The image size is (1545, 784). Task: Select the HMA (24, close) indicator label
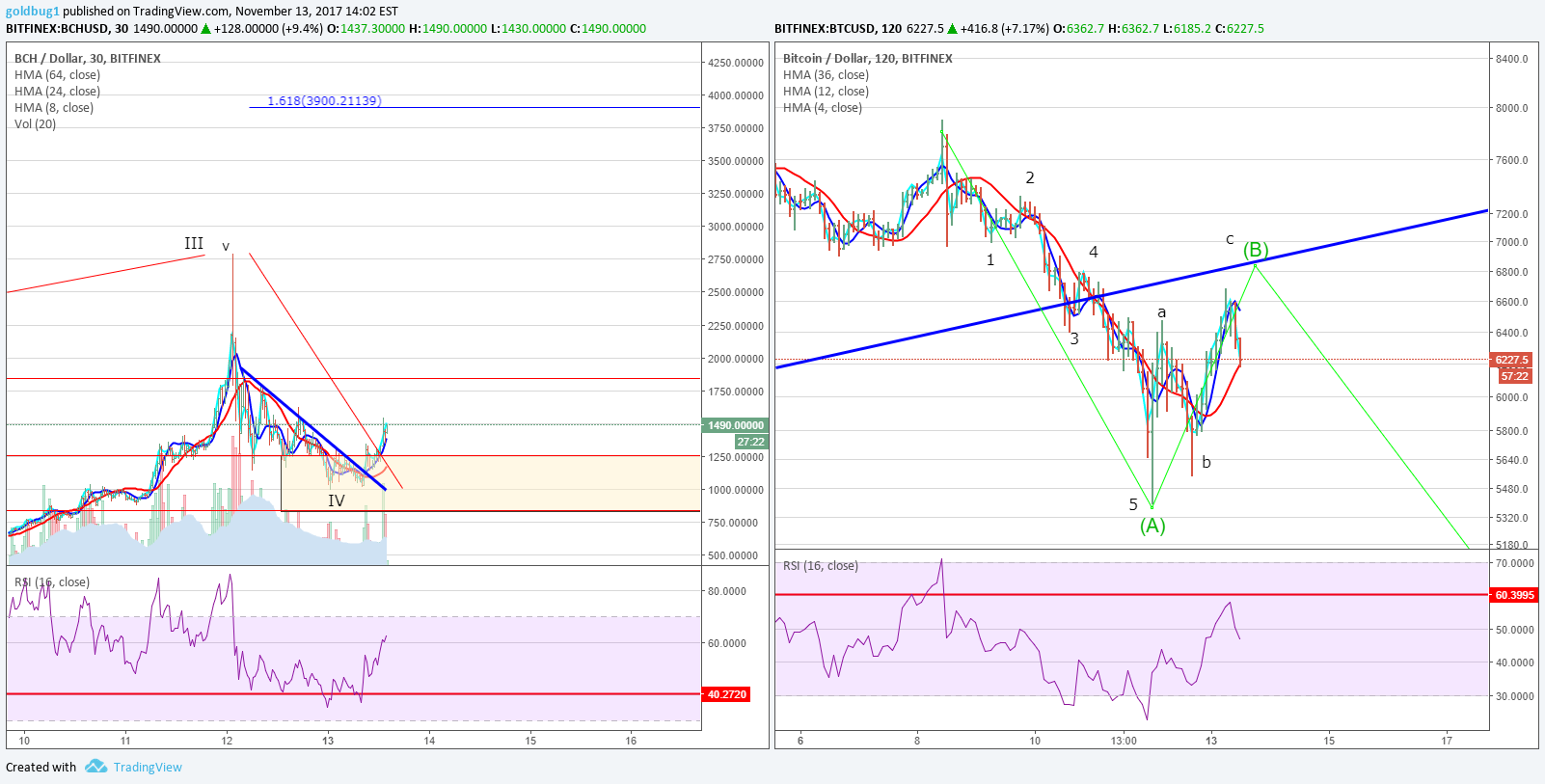[57, 92]
